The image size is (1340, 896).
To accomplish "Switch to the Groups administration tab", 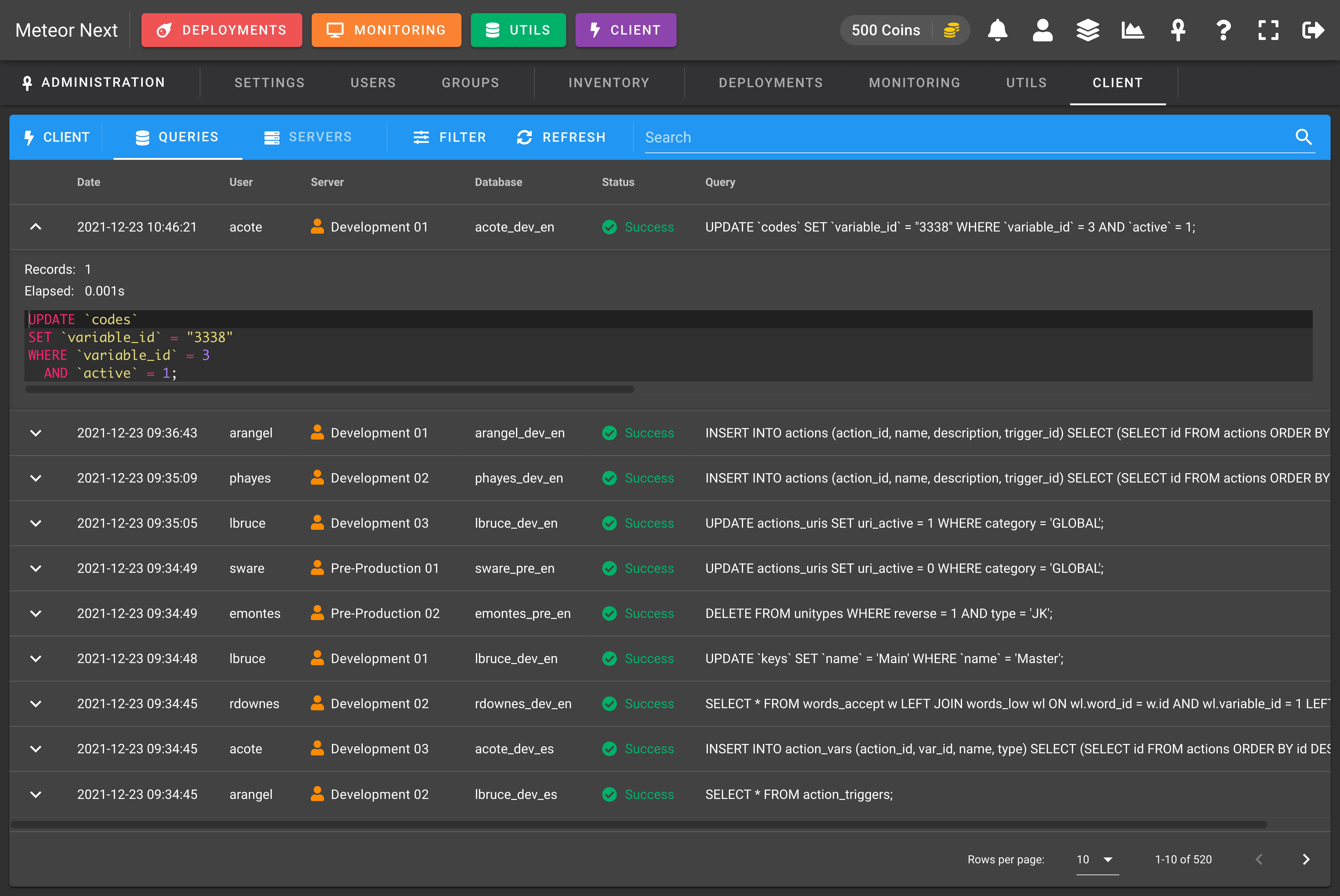I will click(470, 83).
